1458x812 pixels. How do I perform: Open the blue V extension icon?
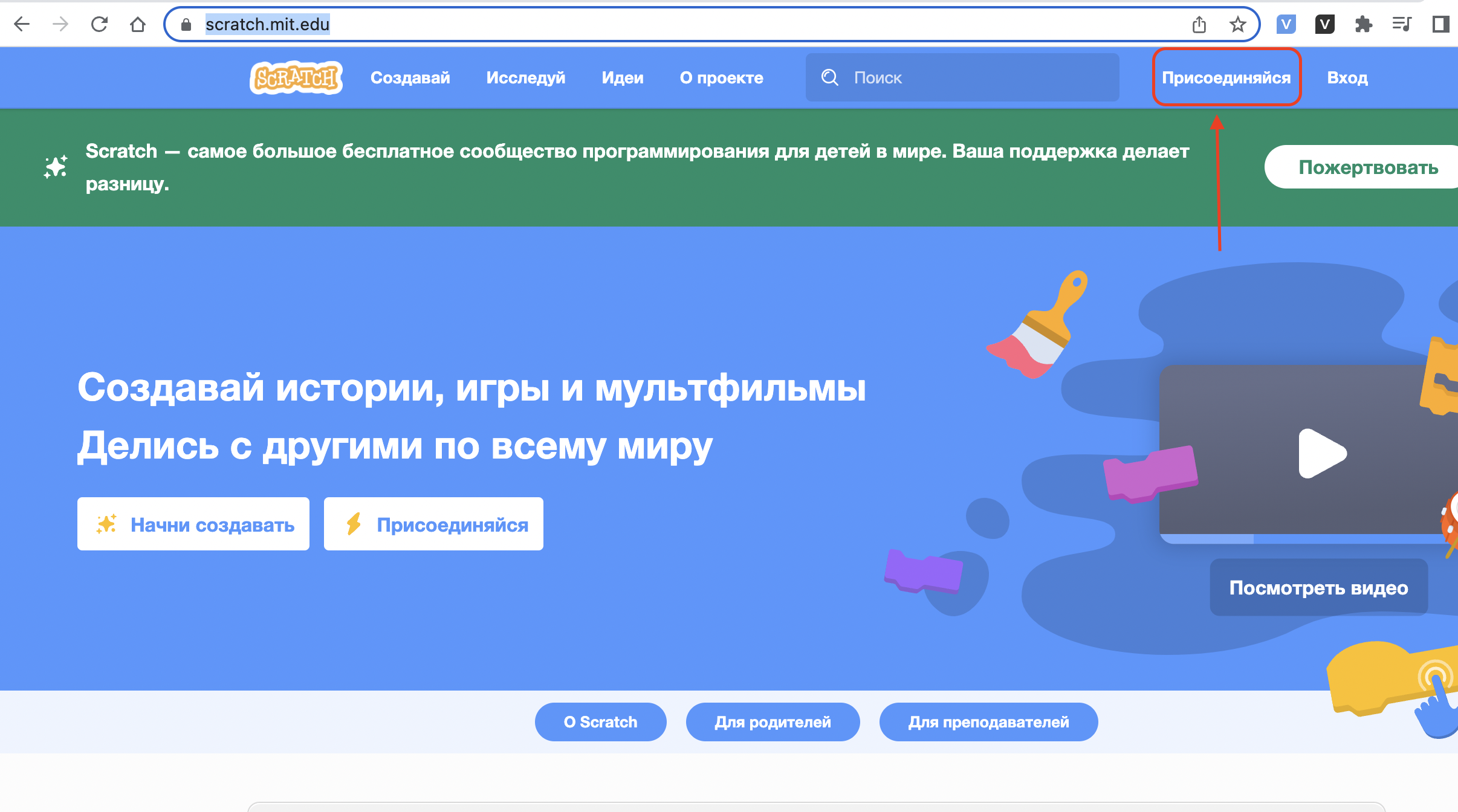coord(1286,24)
